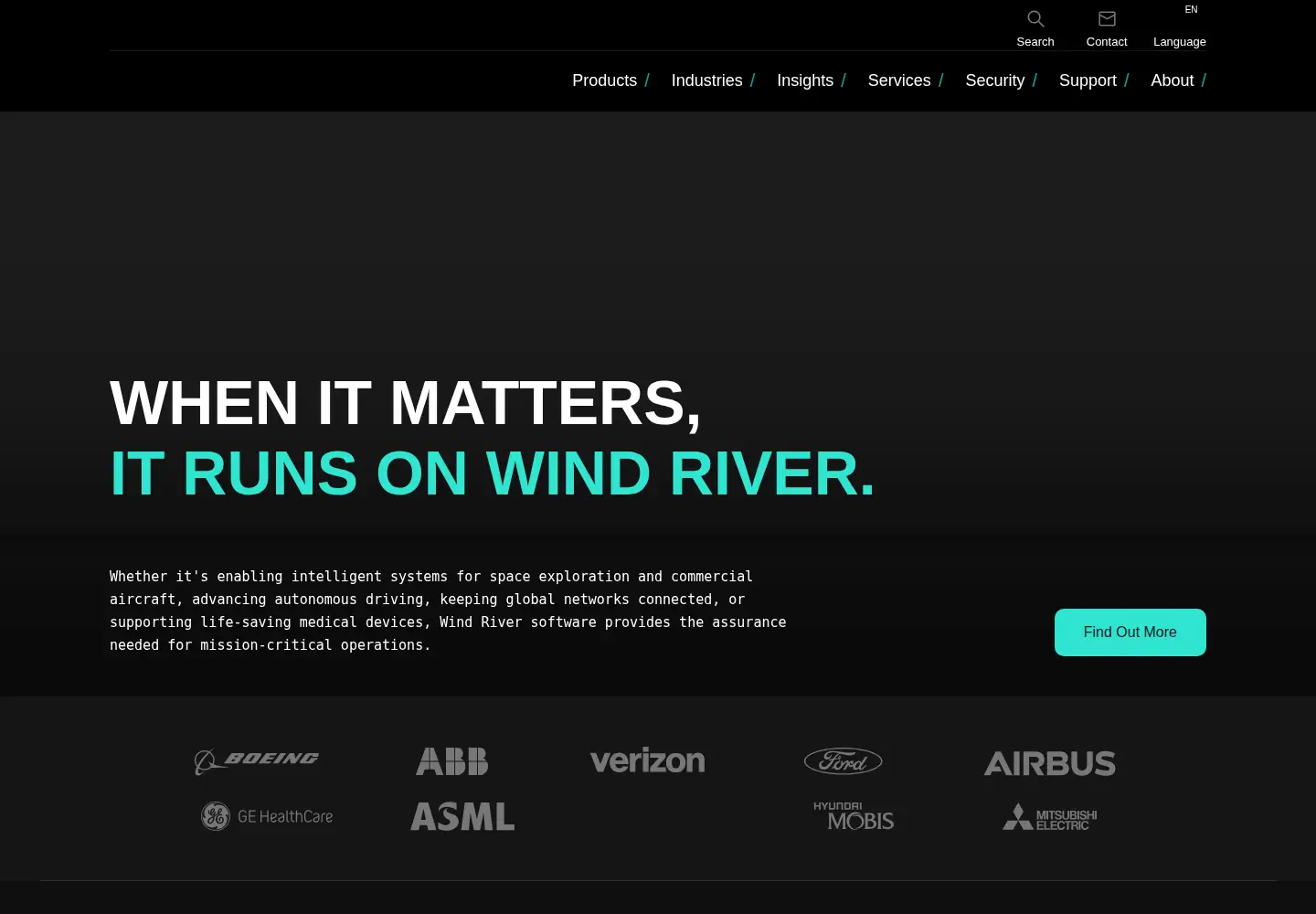The height and width of the screenshot is (914, 1316).
Task: Select Security in the navigation bar
Action: point(1001,80)
